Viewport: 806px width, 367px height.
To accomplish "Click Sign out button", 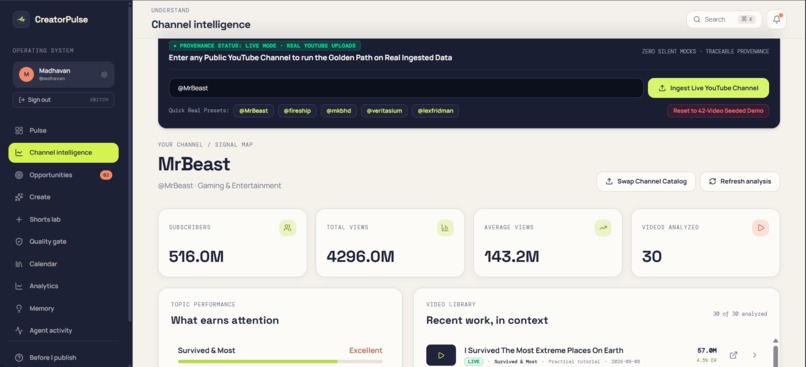I will click(63, 100).
